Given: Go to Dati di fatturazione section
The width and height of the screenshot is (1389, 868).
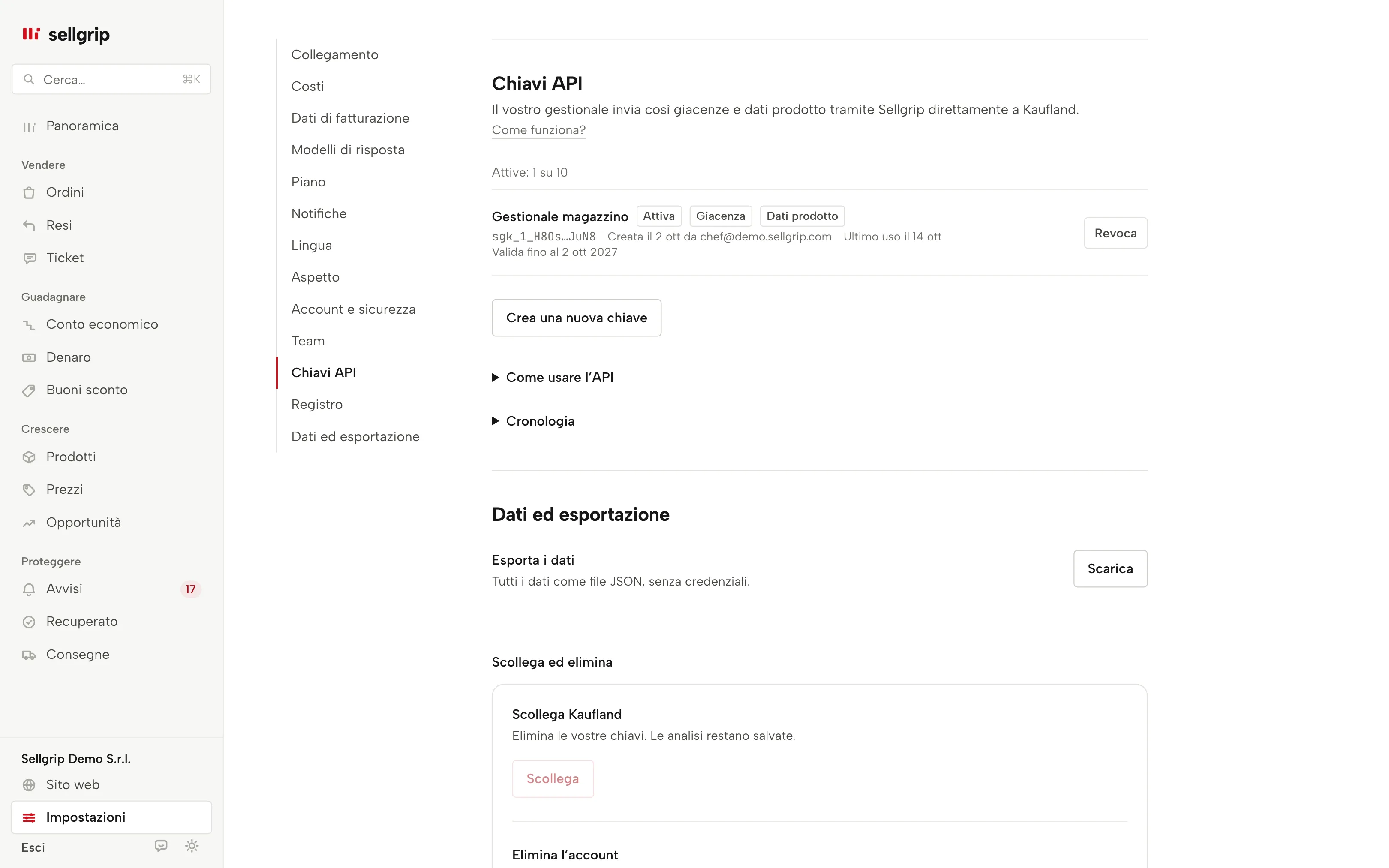Looking at the screenshot, I should (350, 118).
